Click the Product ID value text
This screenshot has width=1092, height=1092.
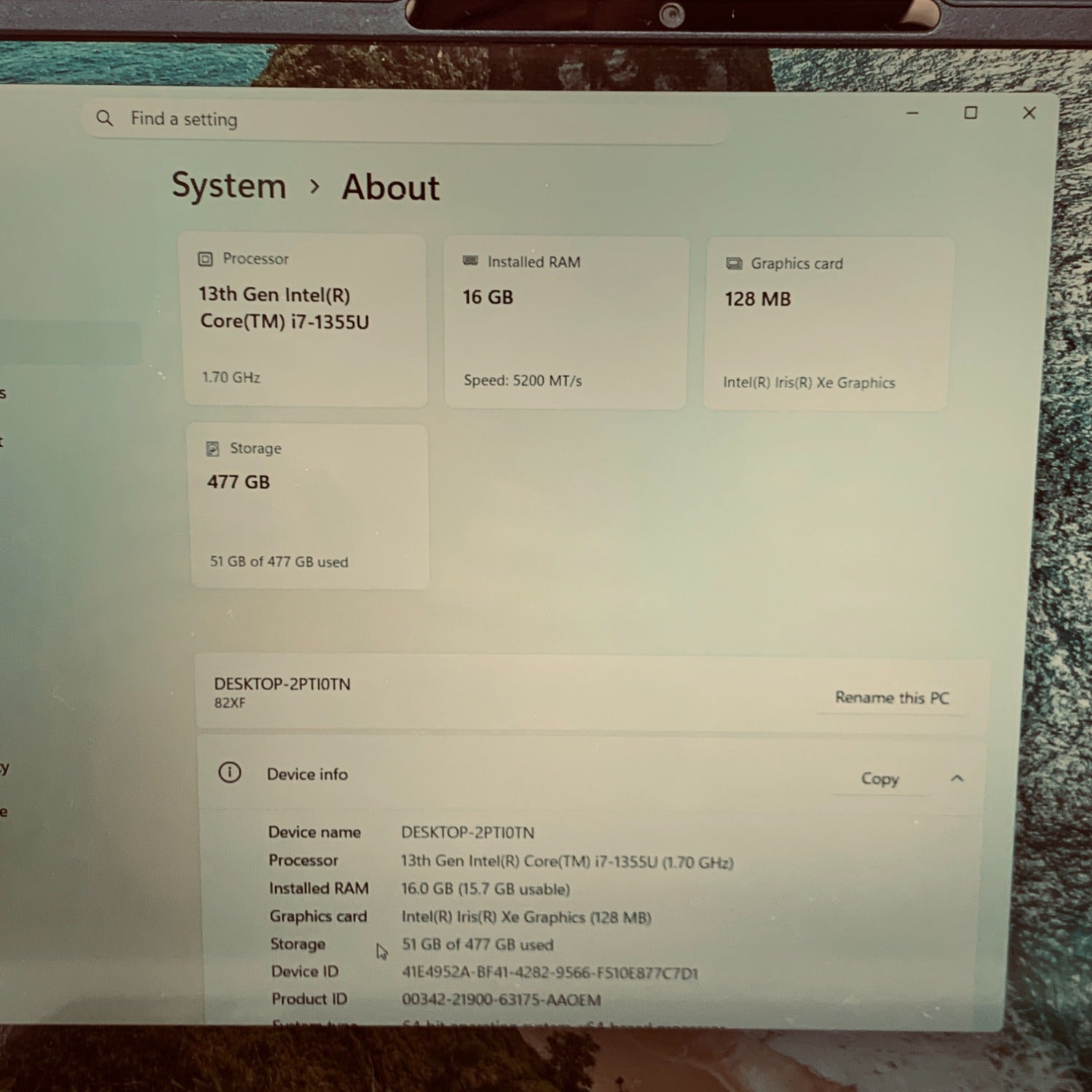tap(502, 1000)
